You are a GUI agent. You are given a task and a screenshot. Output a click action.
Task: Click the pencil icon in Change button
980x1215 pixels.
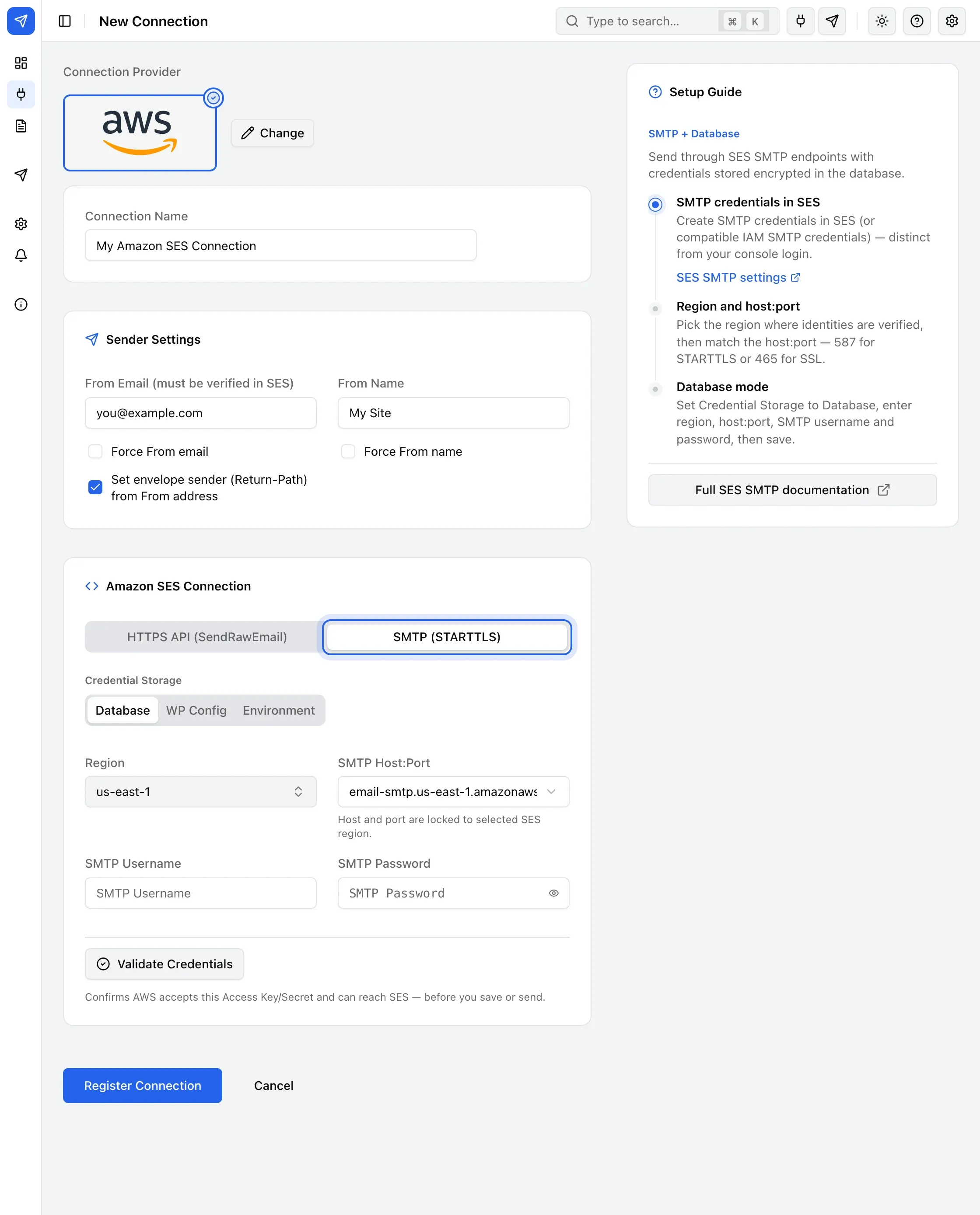247,133
